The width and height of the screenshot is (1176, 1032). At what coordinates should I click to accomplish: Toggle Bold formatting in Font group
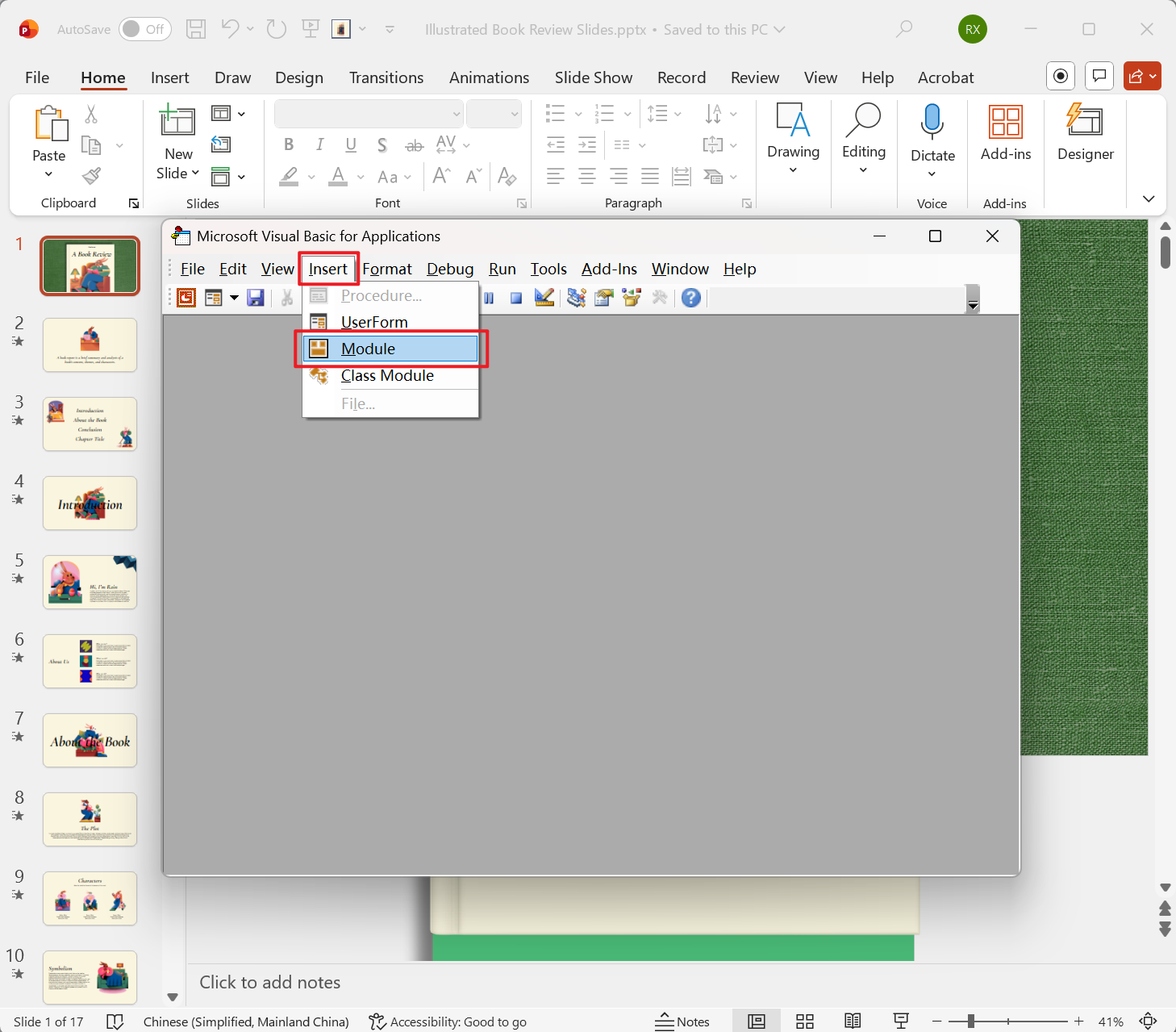coord(289,145)
